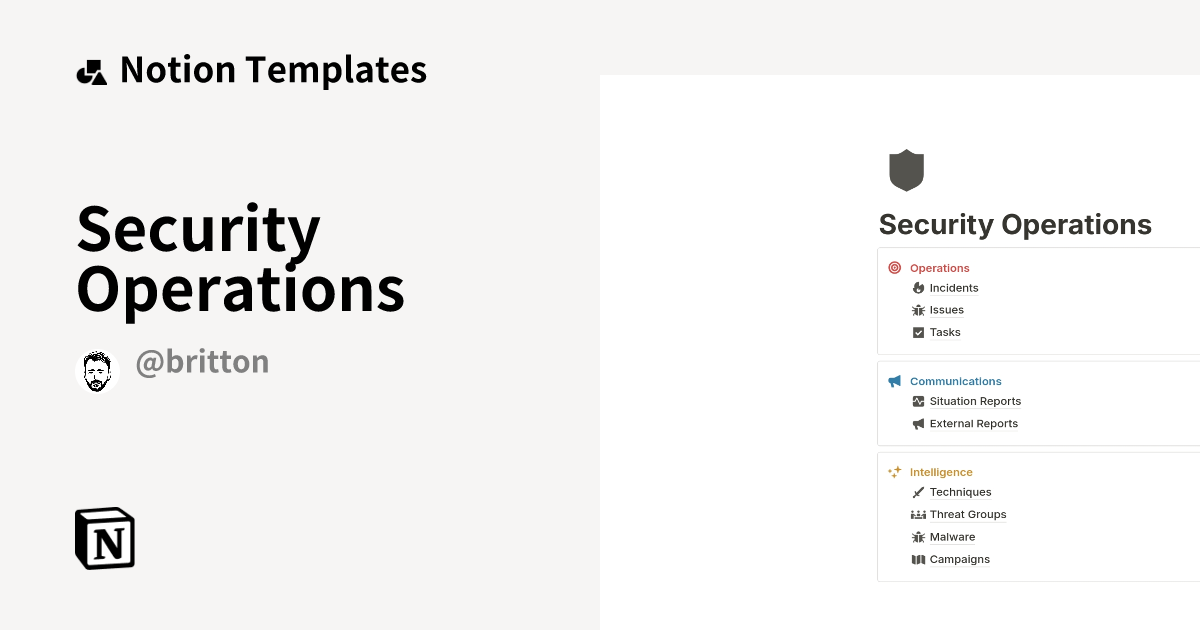
Task: Click the checked-box icon next to Tasks
Action: 918,331
